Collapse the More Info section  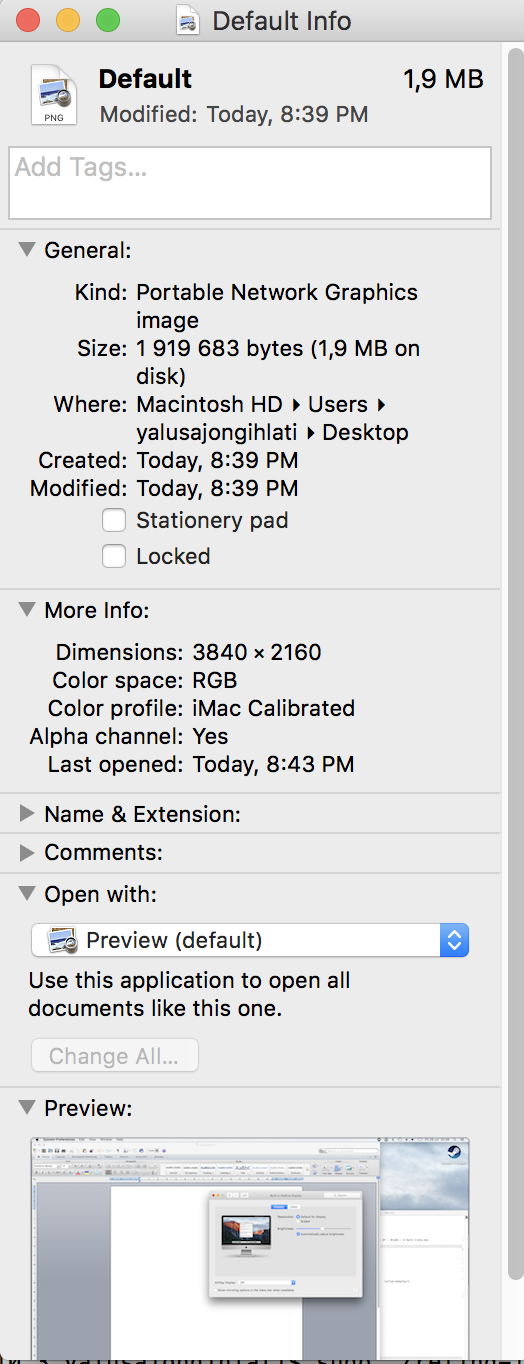[27, 609]
